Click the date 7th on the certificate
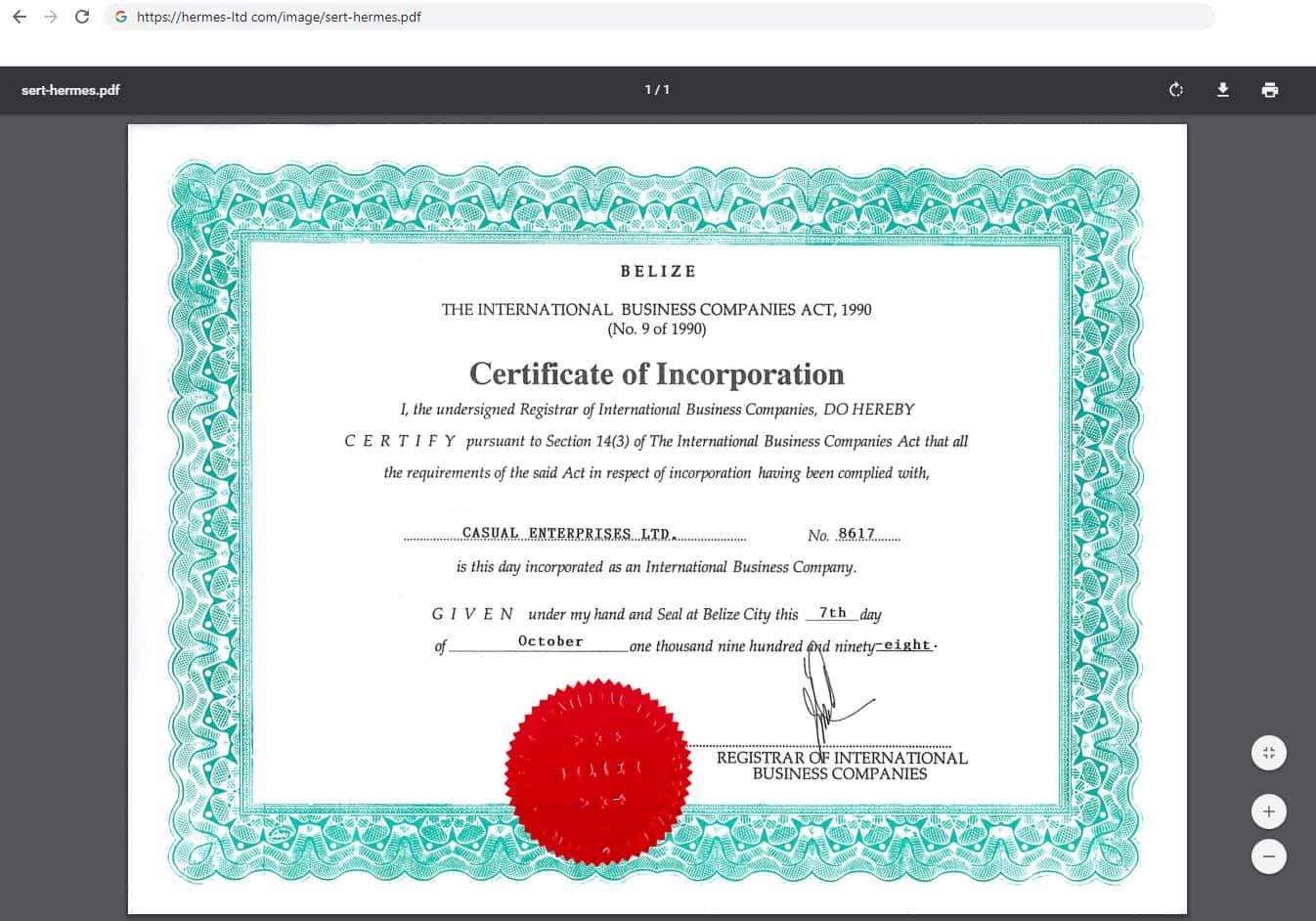 833,613
